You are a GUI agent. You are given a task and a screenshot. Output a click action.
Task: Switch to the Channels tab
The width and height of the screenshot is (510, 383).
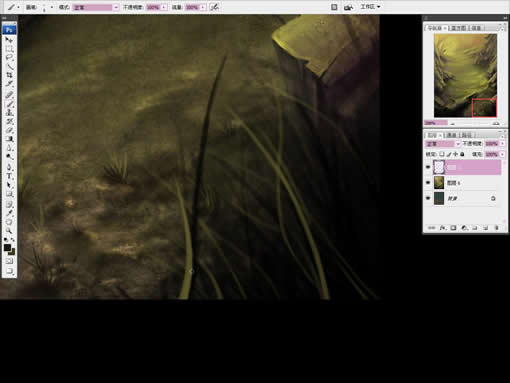tap(451, 135)
